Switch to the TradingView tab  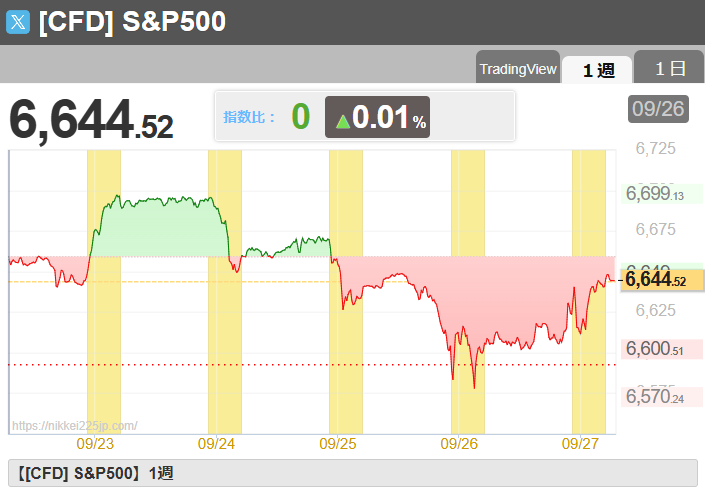coord(517,69)
